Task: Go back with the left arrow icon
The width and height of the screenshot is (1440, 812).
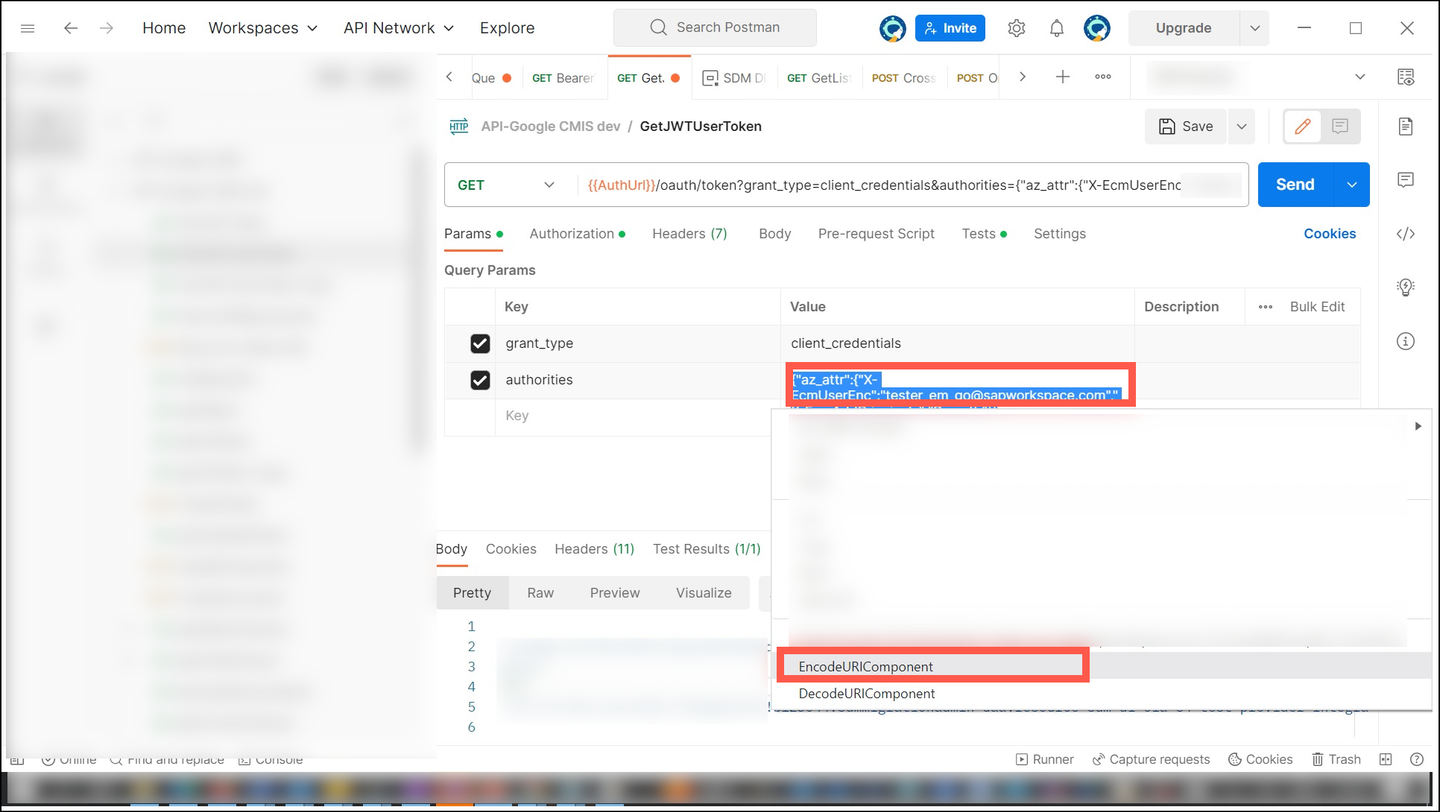Action: point(70,28)
